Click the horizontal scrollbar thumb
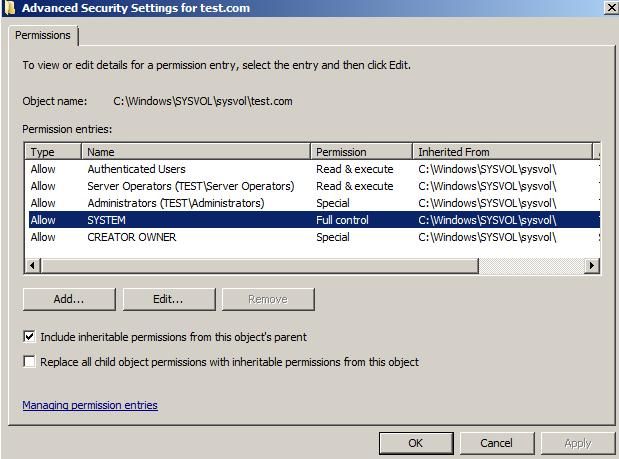 [259, 266]
